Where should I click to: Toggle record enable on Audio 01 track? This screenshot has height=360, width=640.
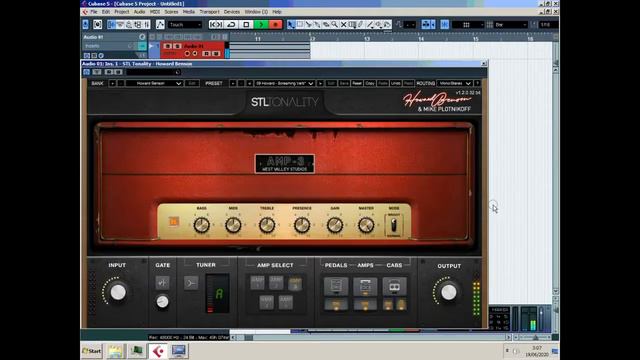(187, 53)
